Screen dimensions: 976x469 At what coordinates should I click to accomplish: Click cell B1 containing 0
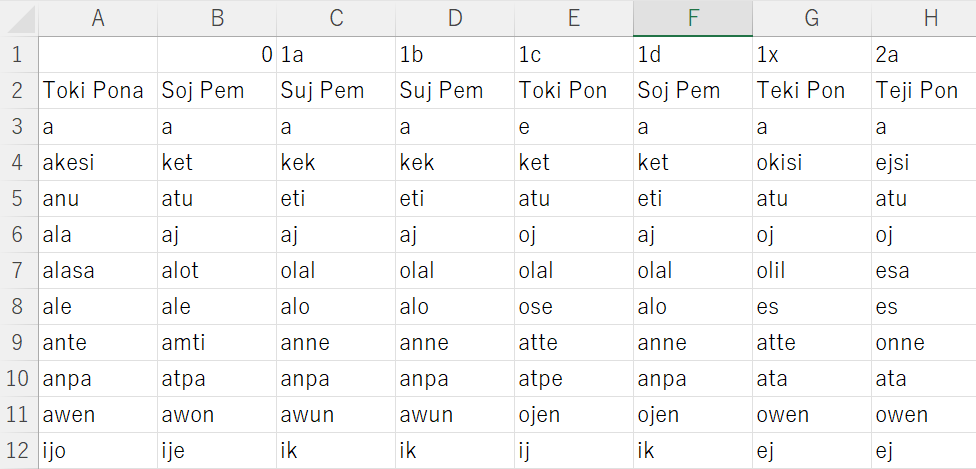(x=217, y=55)
